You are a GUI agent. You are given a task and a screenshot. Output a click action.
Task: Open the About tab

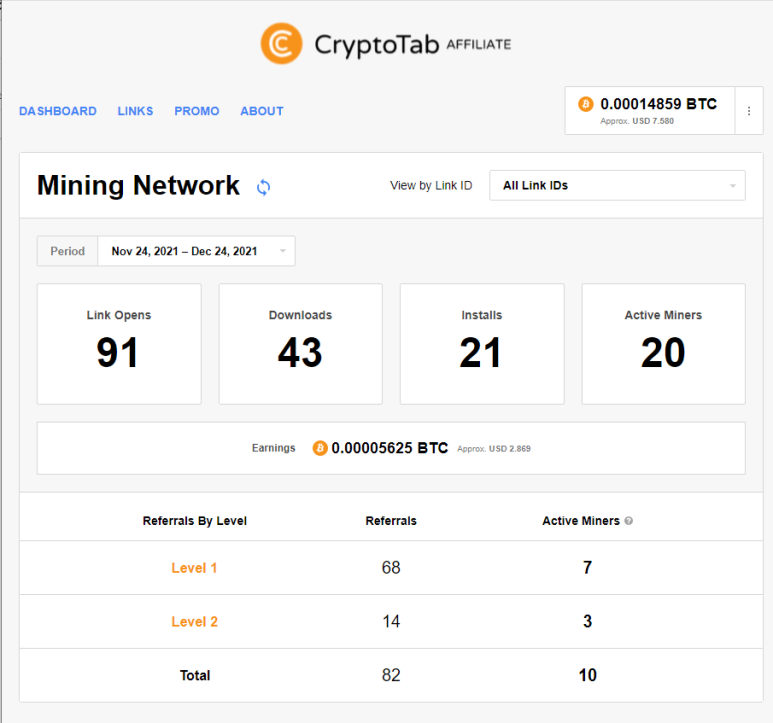(262, 111)
